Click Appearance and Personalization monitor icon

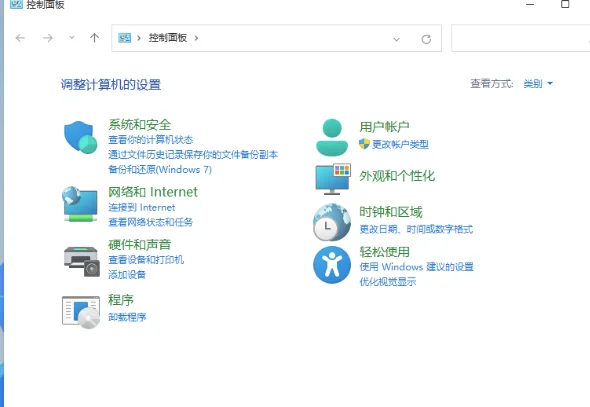click(x=333, y=179)
